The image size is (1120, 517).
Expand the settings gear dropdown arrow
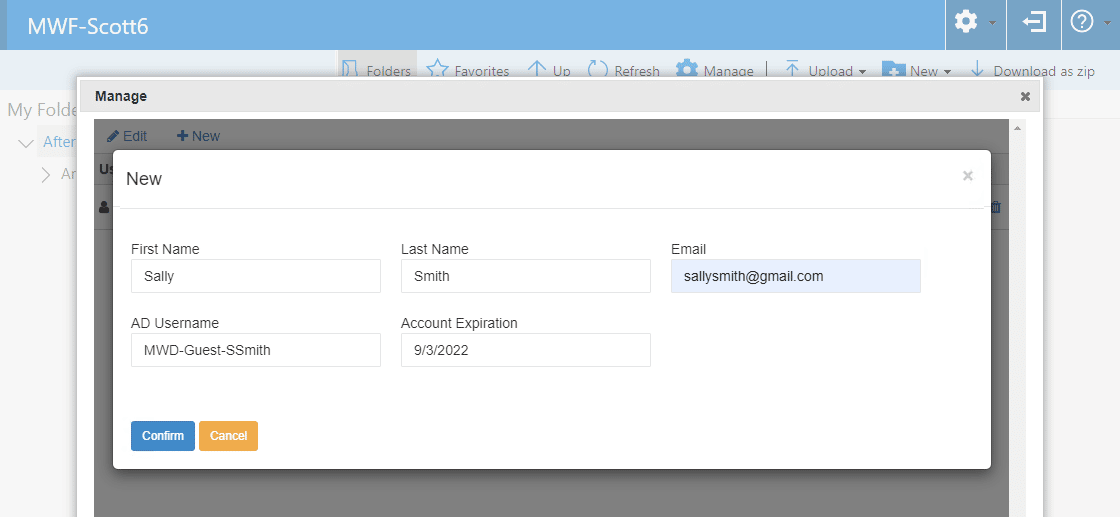click(x=992, y=23)
